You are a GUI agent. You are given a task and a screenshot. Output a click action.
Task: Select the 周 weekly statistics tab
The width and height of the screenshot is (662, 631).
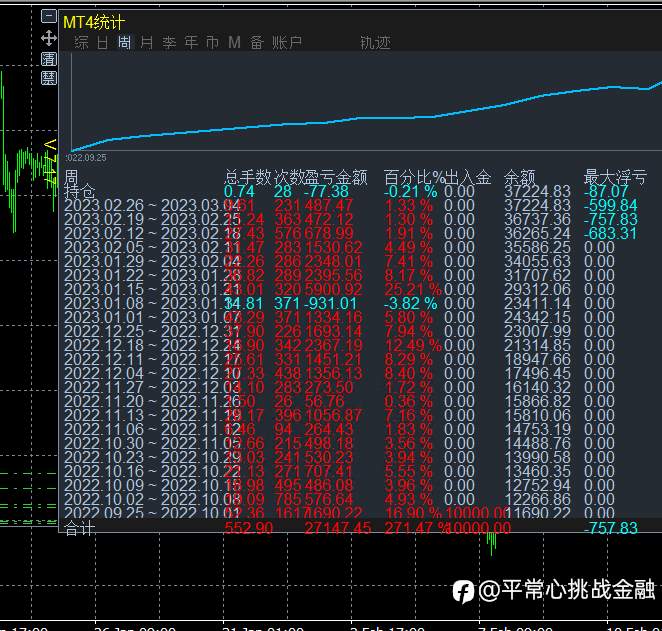(x=125, y=42)
